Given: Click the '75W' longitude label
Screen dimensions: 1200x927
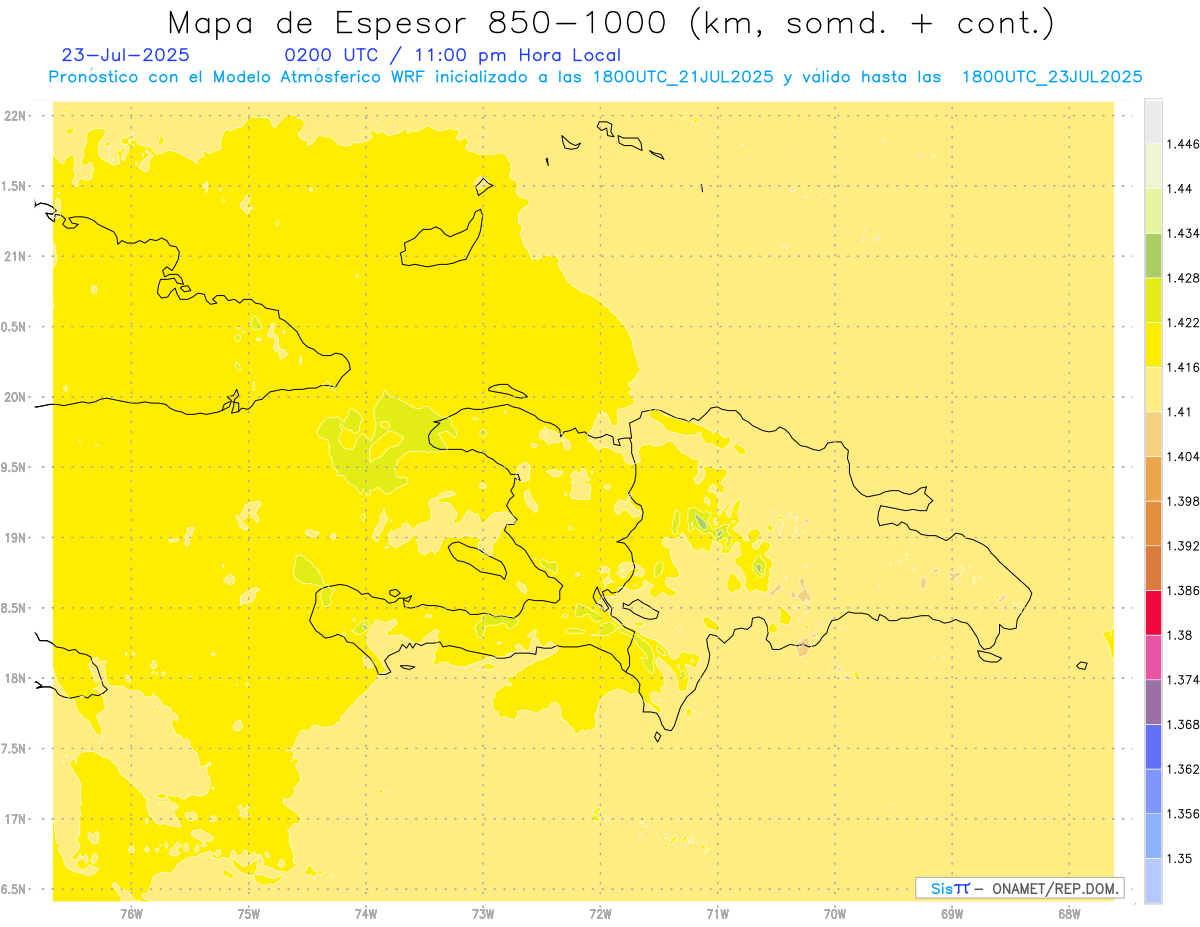Looking at the screenshot, I should coord(249,914).
